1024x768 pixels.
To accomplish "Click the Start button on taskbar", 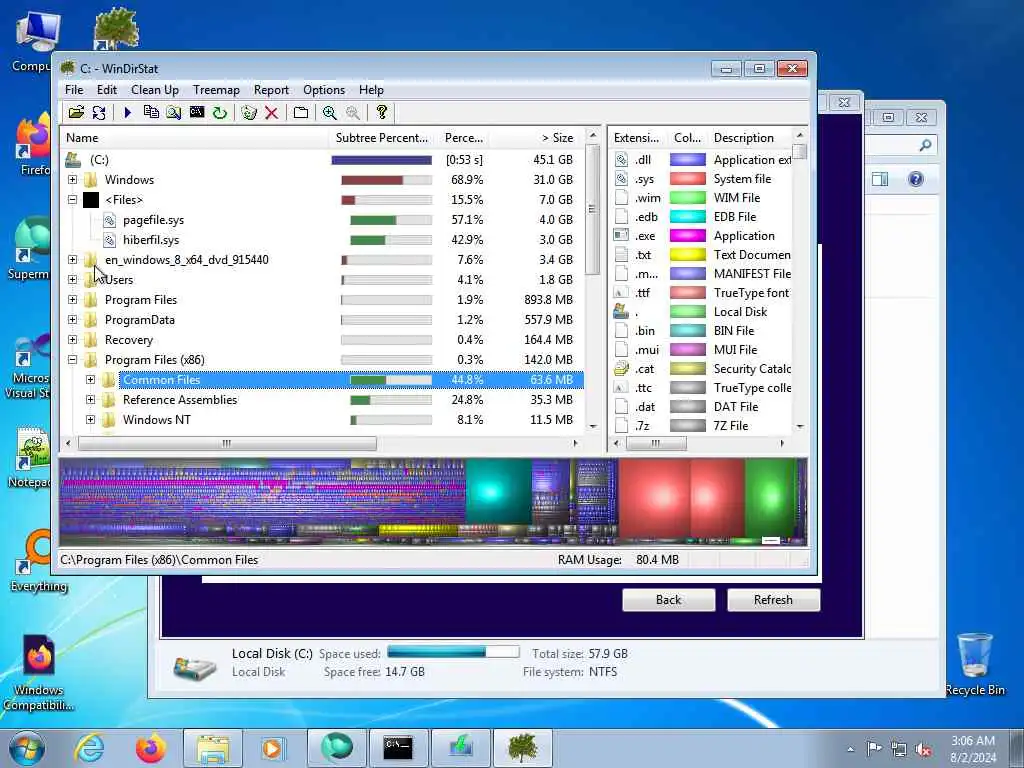I will coord(27,748).
